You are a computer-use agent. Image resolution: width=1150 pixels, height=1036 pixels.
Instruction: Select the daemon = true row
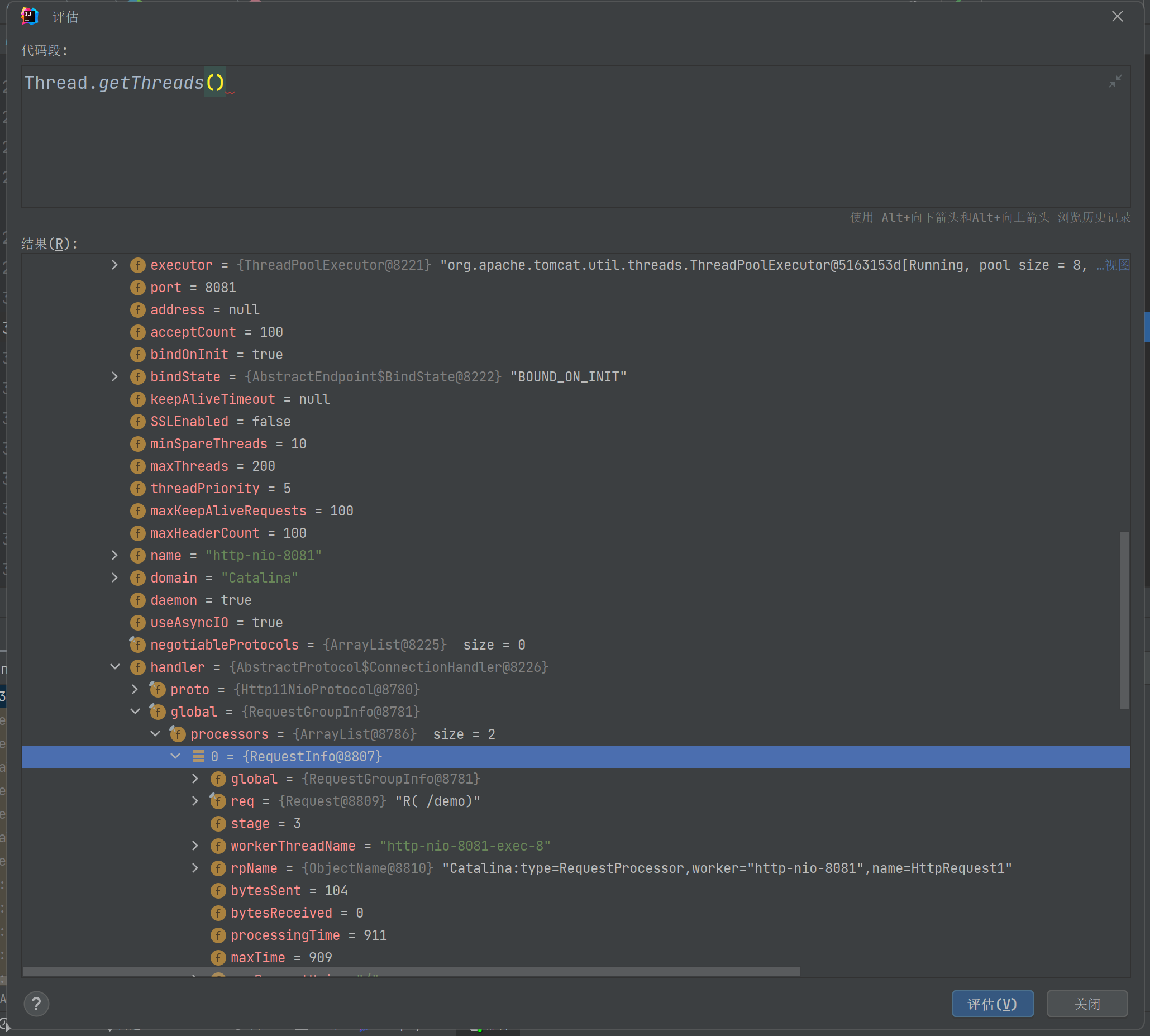(x=201, y=600)
